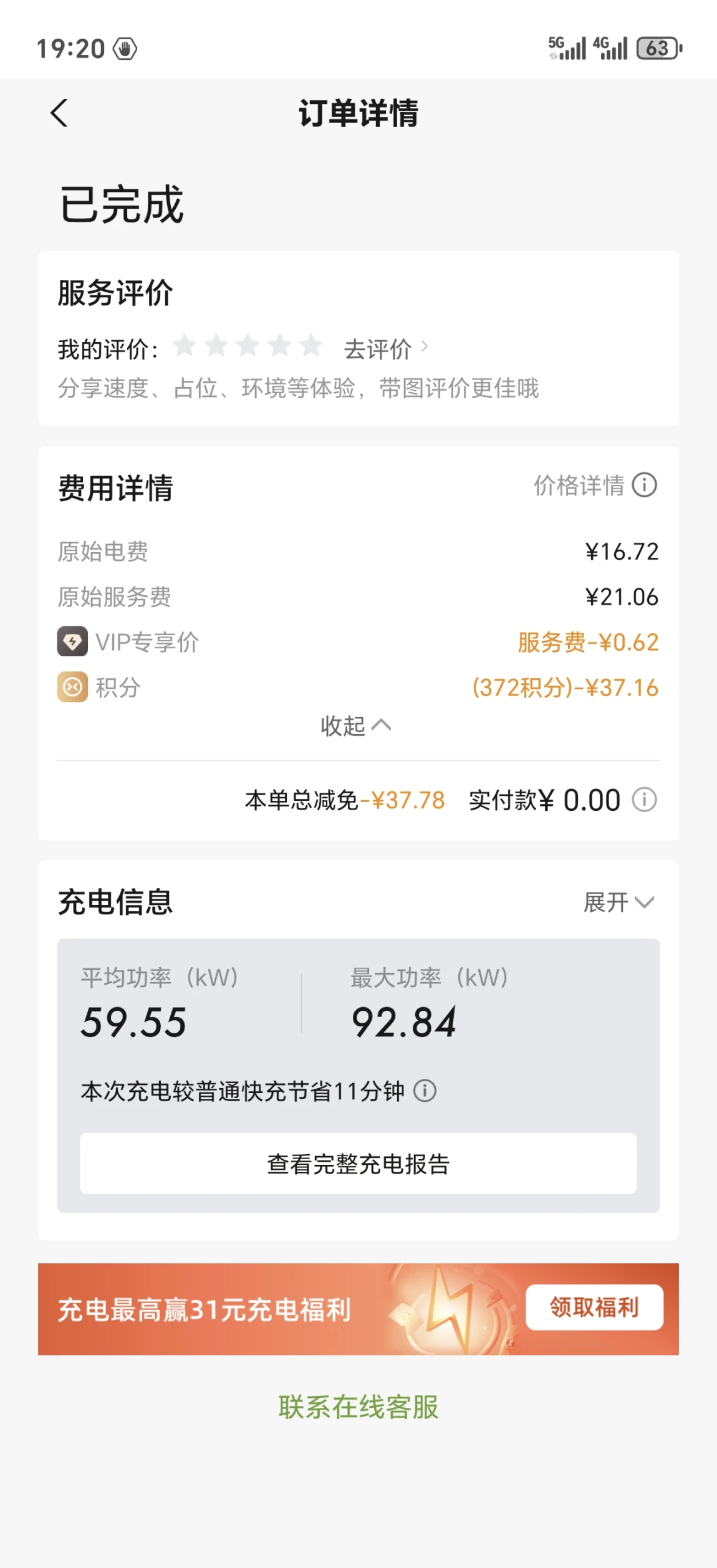Tap the back arrow icon
This screenshot has height=1568, width=717.
point(59,113)
